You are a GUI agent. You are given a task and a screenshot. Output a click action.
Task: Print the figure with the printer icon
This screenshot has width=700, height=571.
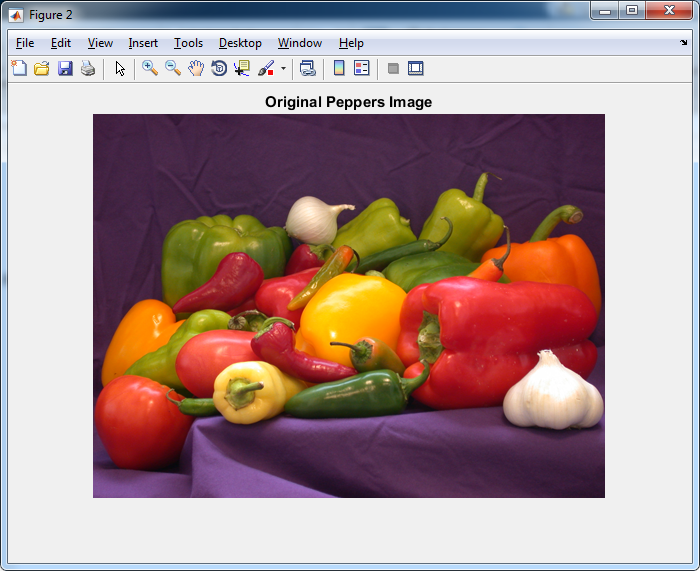[x=88, y=68]
